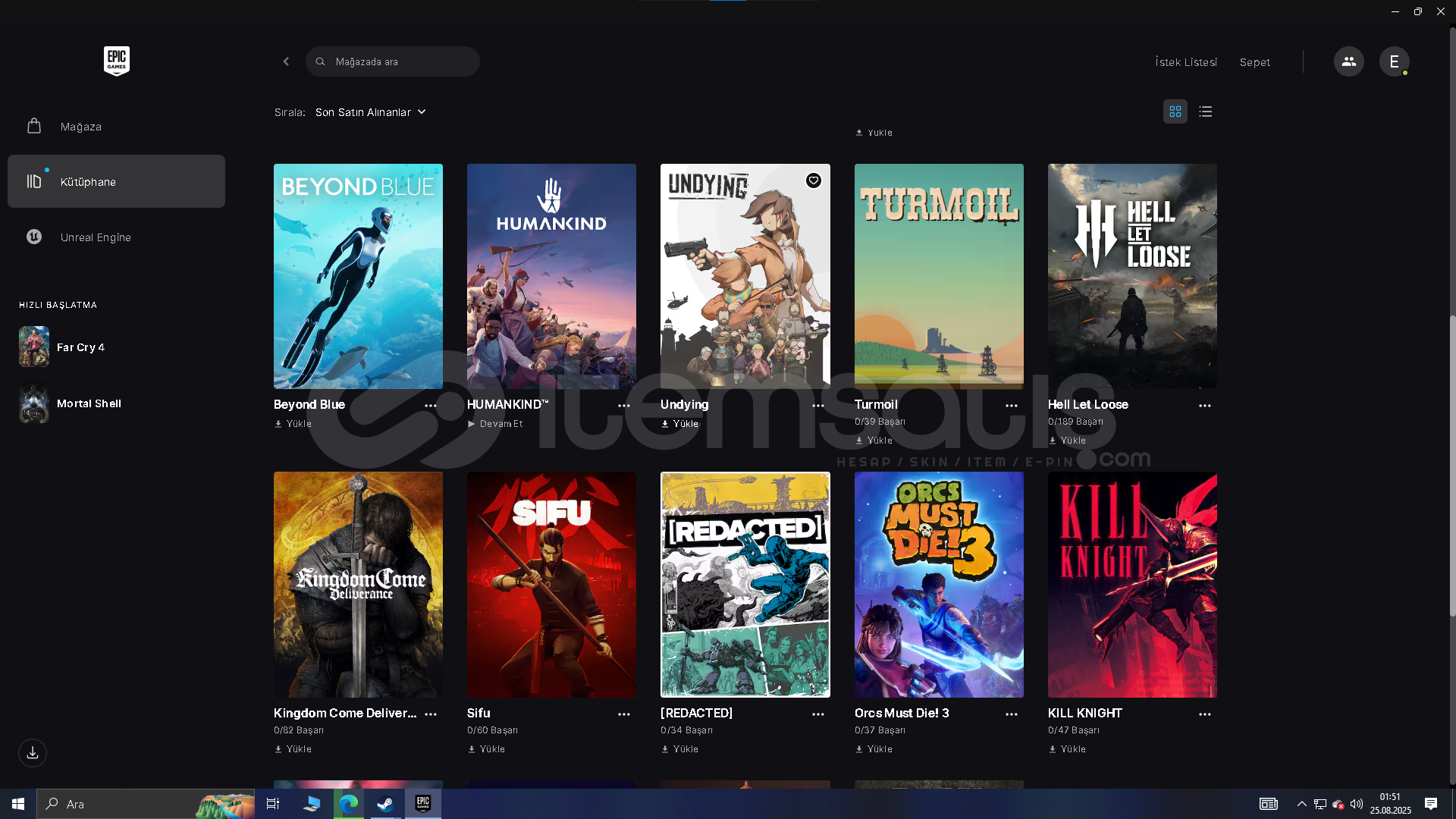The height and width of the screenshot is (819, 1456).
Task: Go back using the back arrow
Action: [x=286, y=61]
